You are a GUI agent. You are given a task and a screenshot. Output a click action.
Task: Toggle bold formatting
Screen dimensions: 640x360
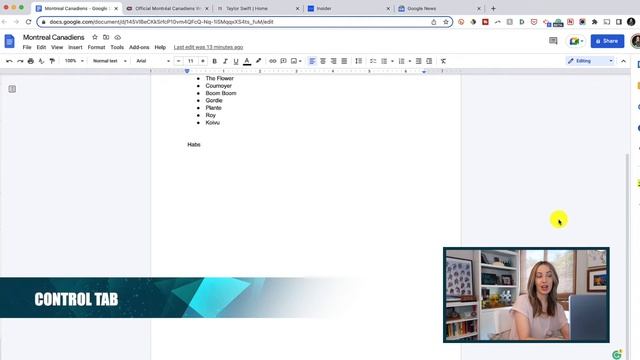[214, 61]
